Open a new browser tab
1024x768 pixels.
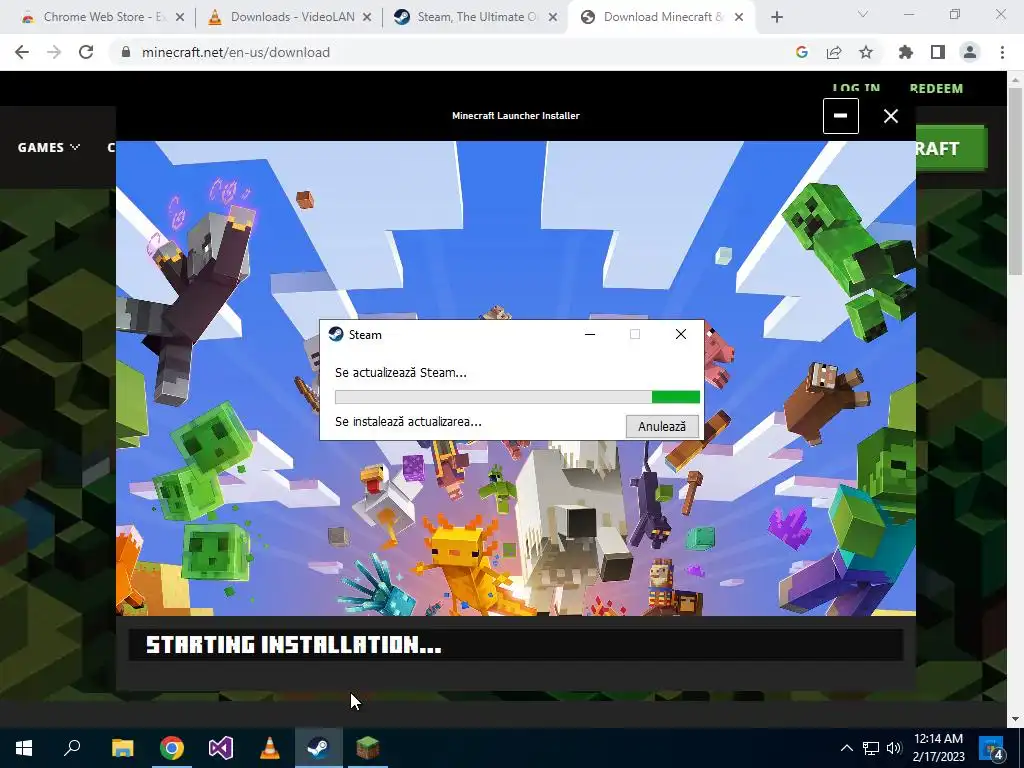(776, 18)
